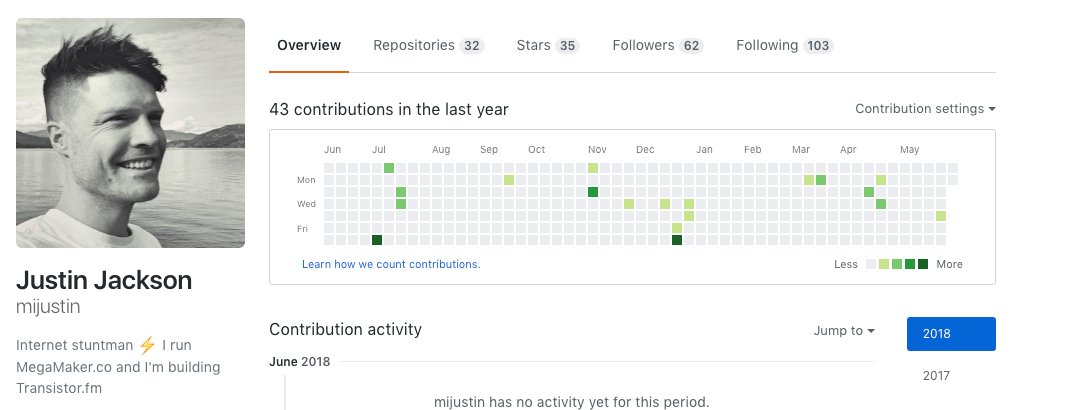Click the gray legend swatch beside Less

point(871,264)
